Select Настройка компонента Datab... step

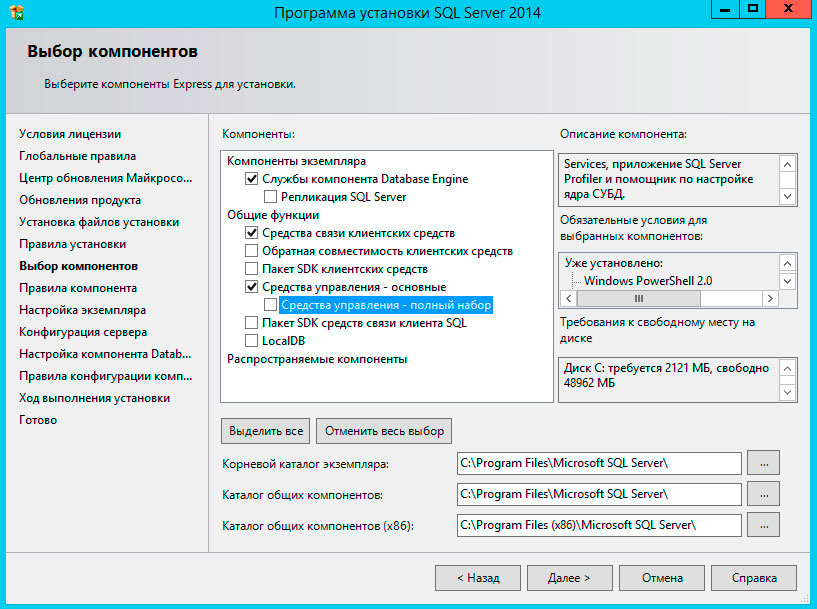coord(105,354)
